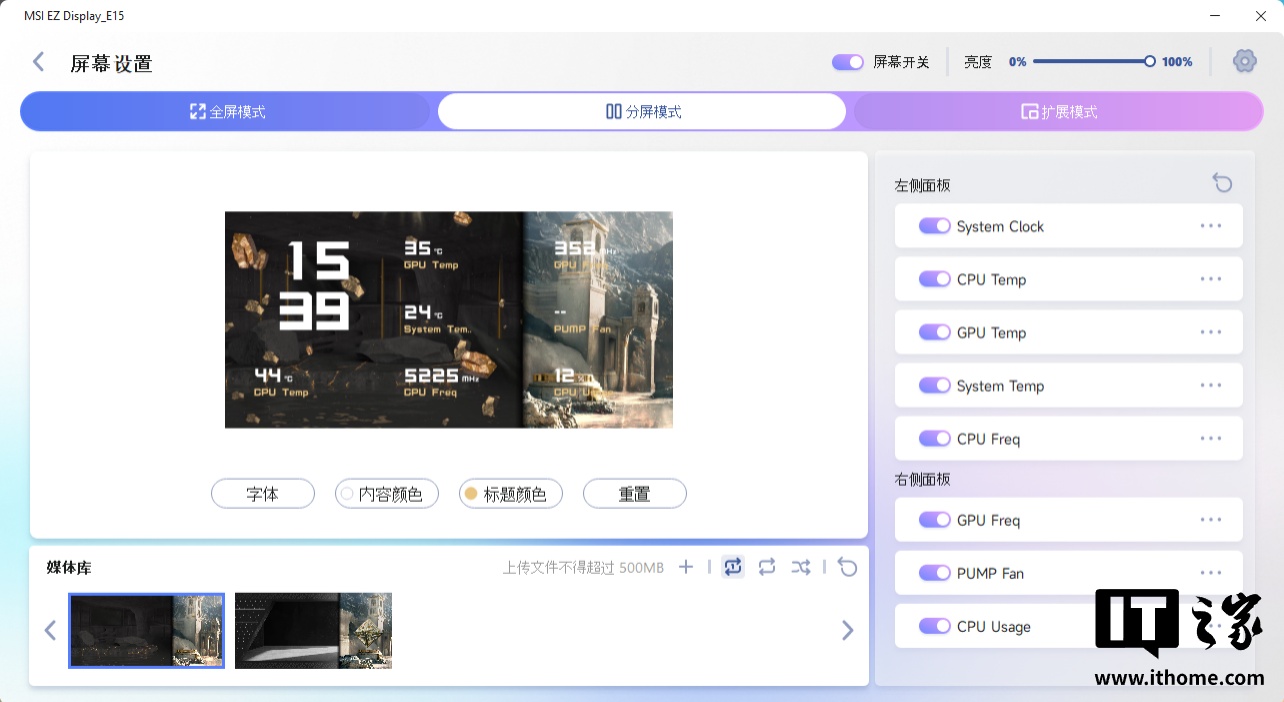The height and width of the screenshot is (702, 1284).
Task: Reset panel layout with the undo icon beside 左侧面板
Action: (x=1222, y=182)
